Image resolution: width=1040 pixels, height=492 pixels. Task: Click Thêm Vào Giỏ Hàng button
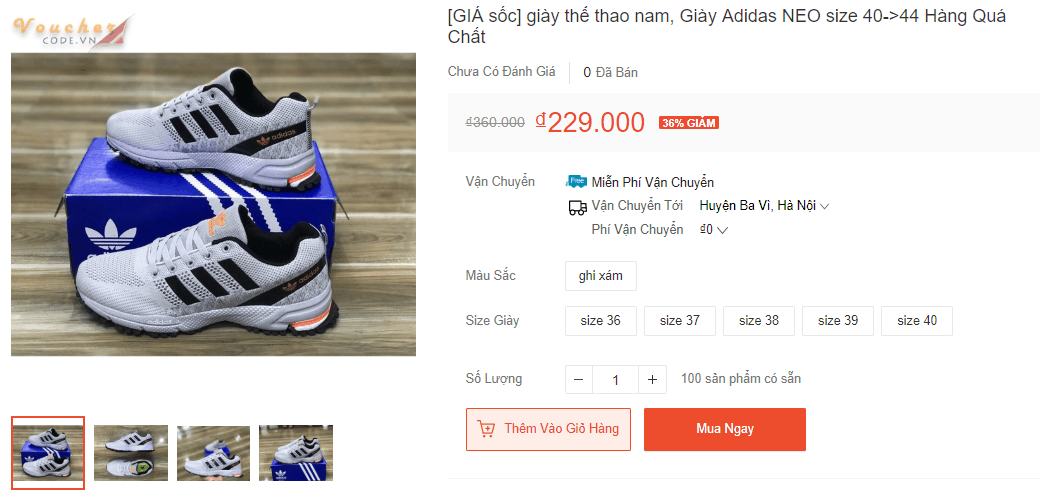pyautogui.click(x=548, y=429)
